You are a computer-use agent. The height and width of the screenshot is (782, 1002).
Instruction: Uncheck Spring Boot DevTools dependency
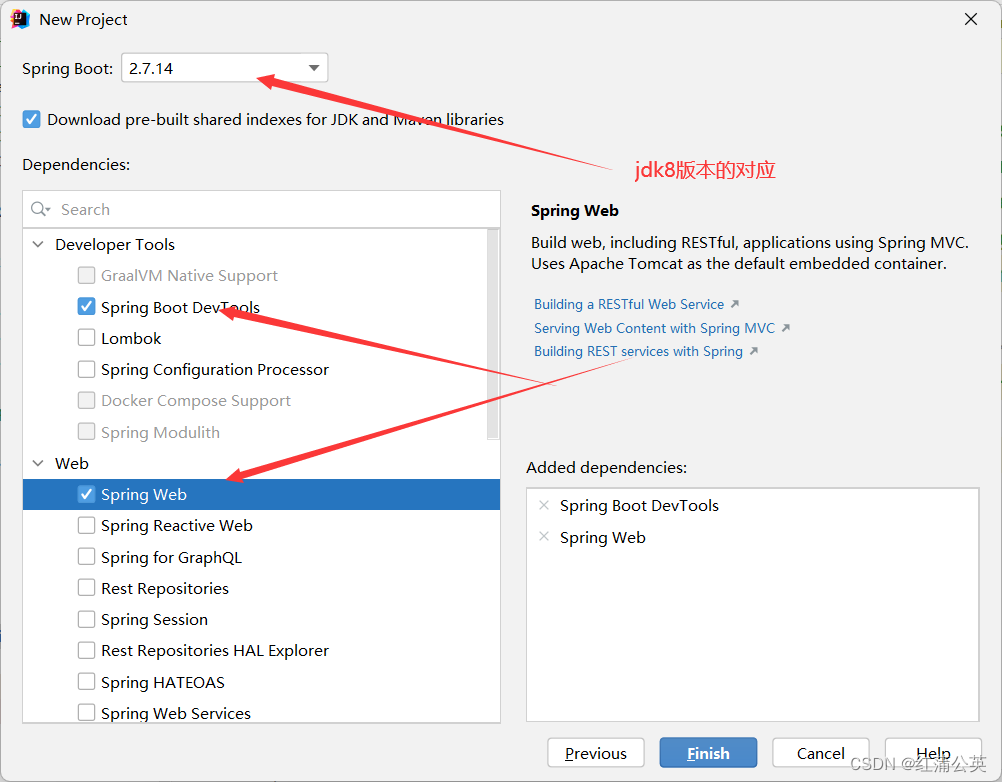86,307
